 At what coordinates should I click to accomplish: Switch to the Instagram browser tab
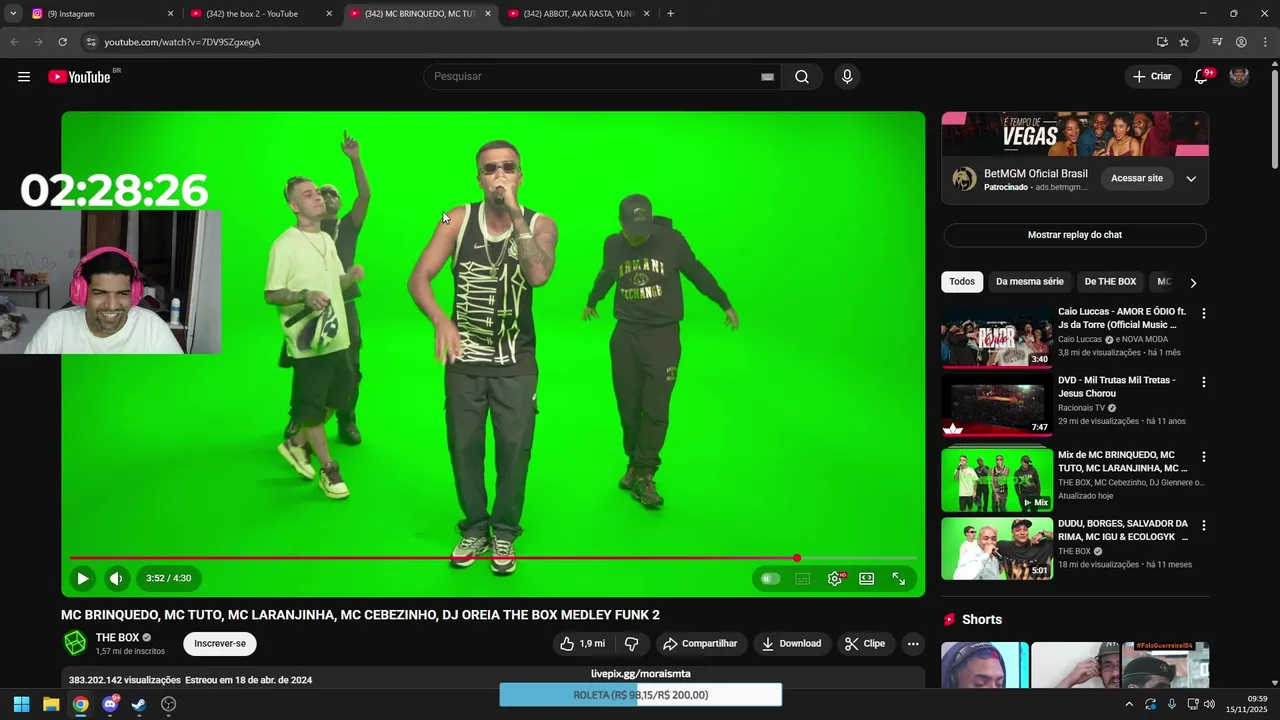coord(102,14)
